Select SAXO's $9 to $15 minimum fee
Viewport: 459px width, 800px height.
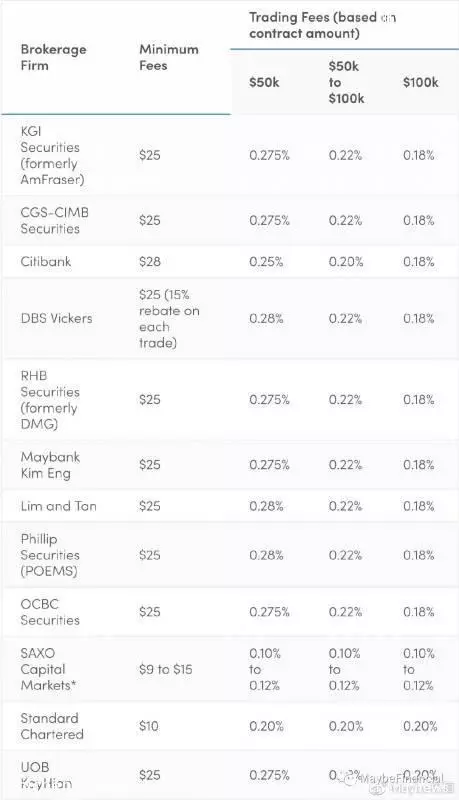(x=165, y=669)
